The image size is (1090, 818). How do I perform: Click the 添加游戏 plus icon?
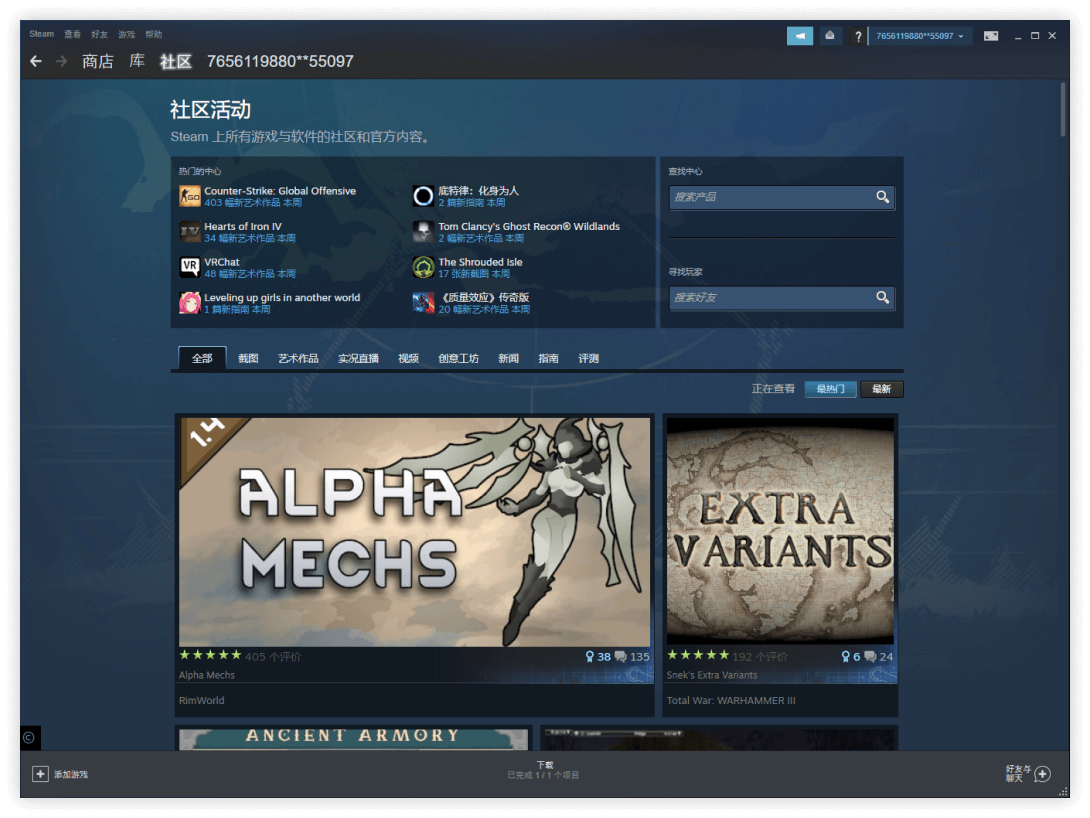click(40, 774)
